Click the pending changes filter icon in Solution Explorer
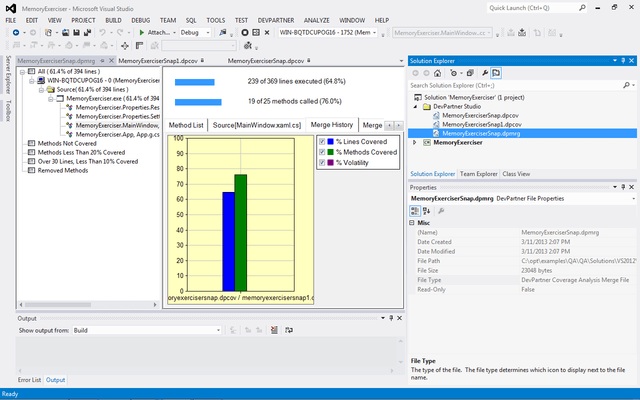This screenshot has height=400, width=640. pyautogui.click(x=453, y=73)
